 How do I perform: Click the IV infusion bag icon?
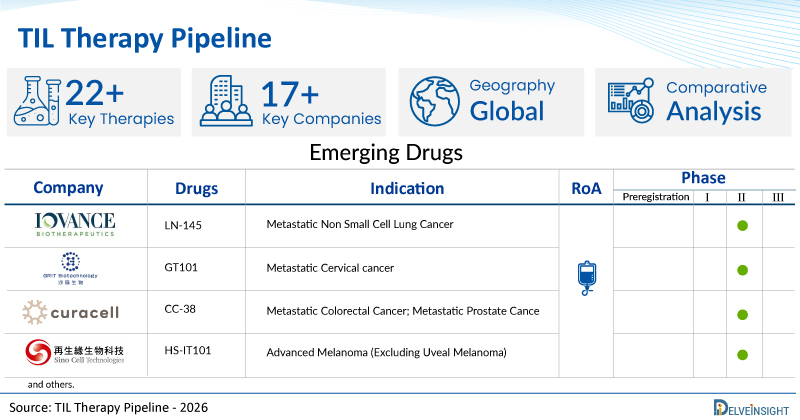pos(587,278)
